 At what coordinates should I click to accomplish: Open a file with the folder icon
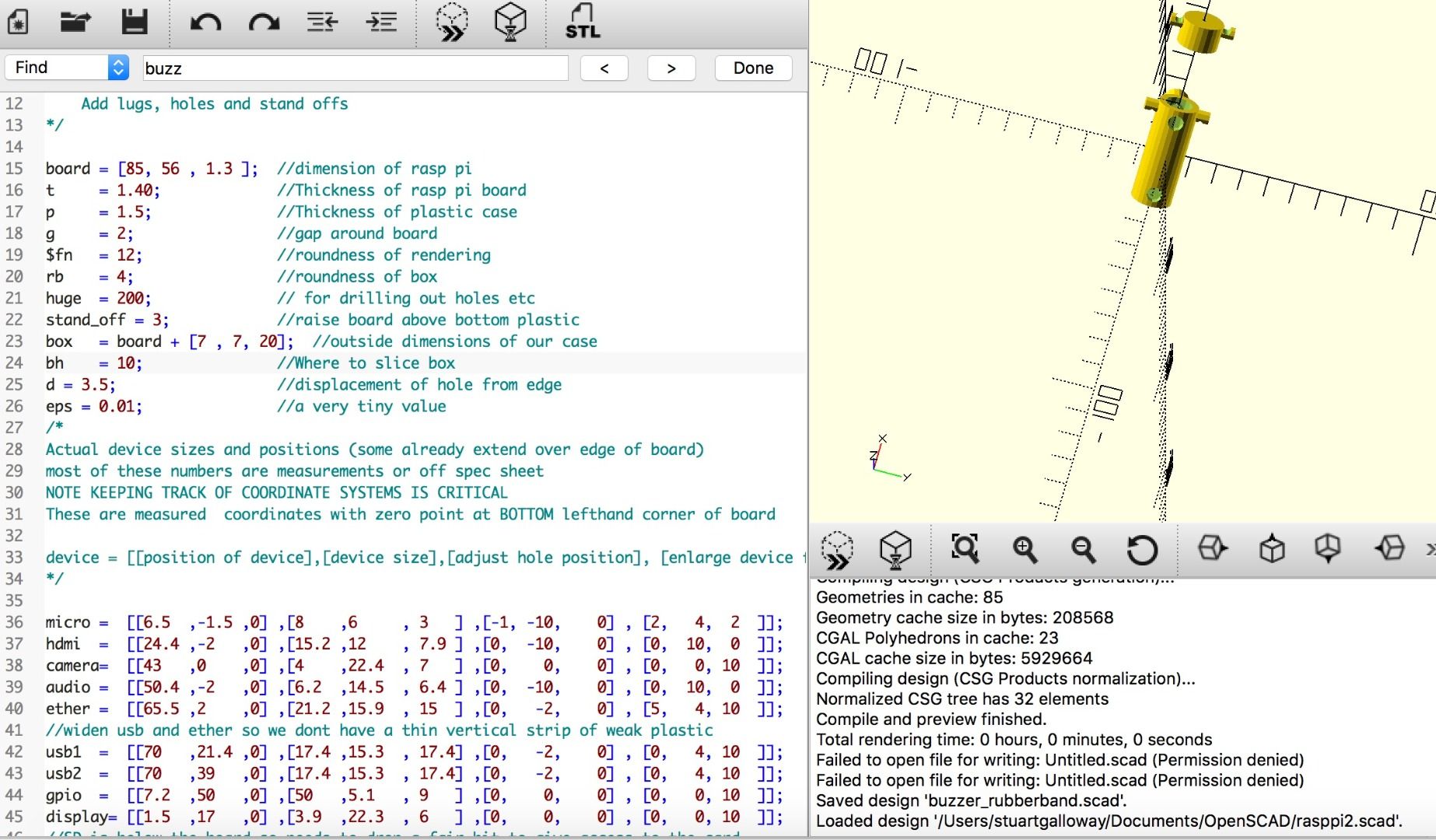coord(75,22)
